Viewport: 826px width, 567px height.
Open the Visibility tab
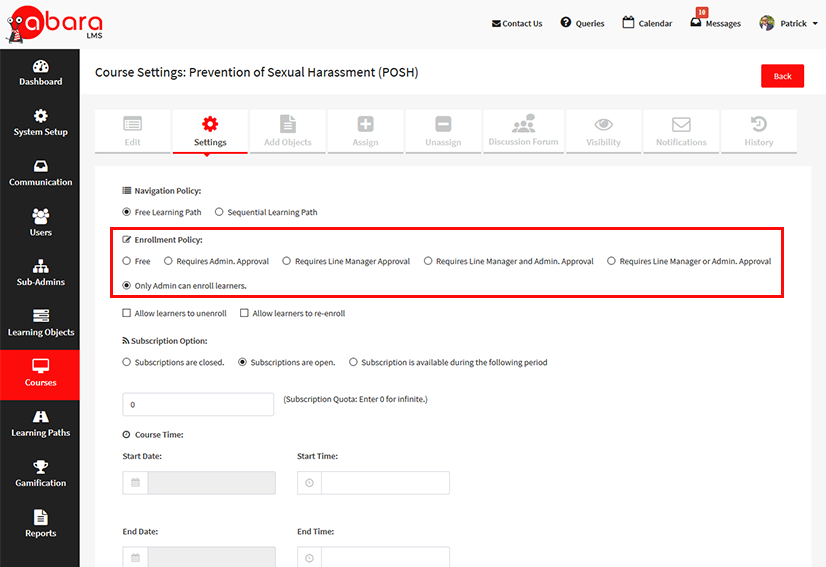(604, 131)
